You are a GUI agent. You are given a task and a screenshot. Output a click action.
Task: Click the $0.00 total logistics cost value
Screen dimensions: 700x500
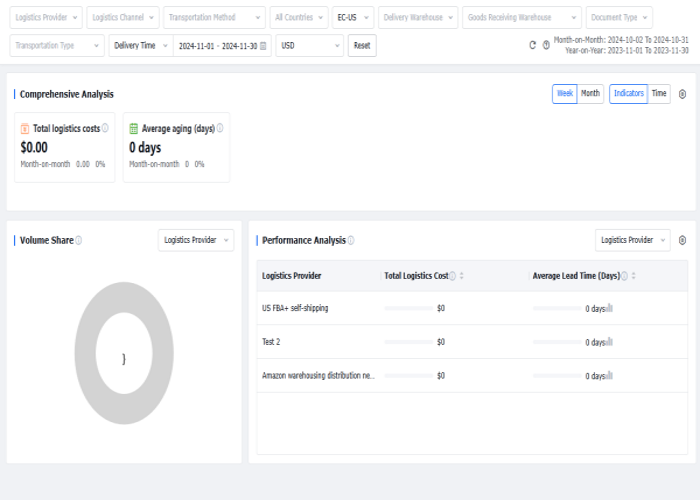click(34, 147)
